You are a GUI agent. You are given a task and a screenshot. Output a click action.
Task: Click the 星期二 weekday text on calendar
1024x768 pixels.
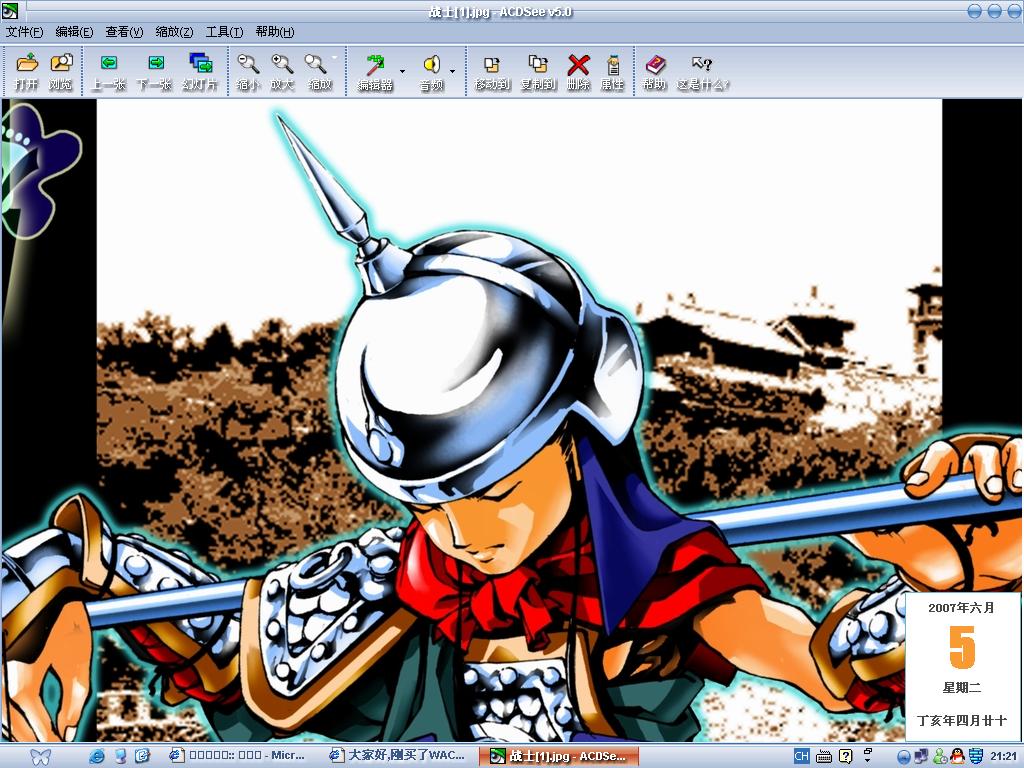coord(961,687)
